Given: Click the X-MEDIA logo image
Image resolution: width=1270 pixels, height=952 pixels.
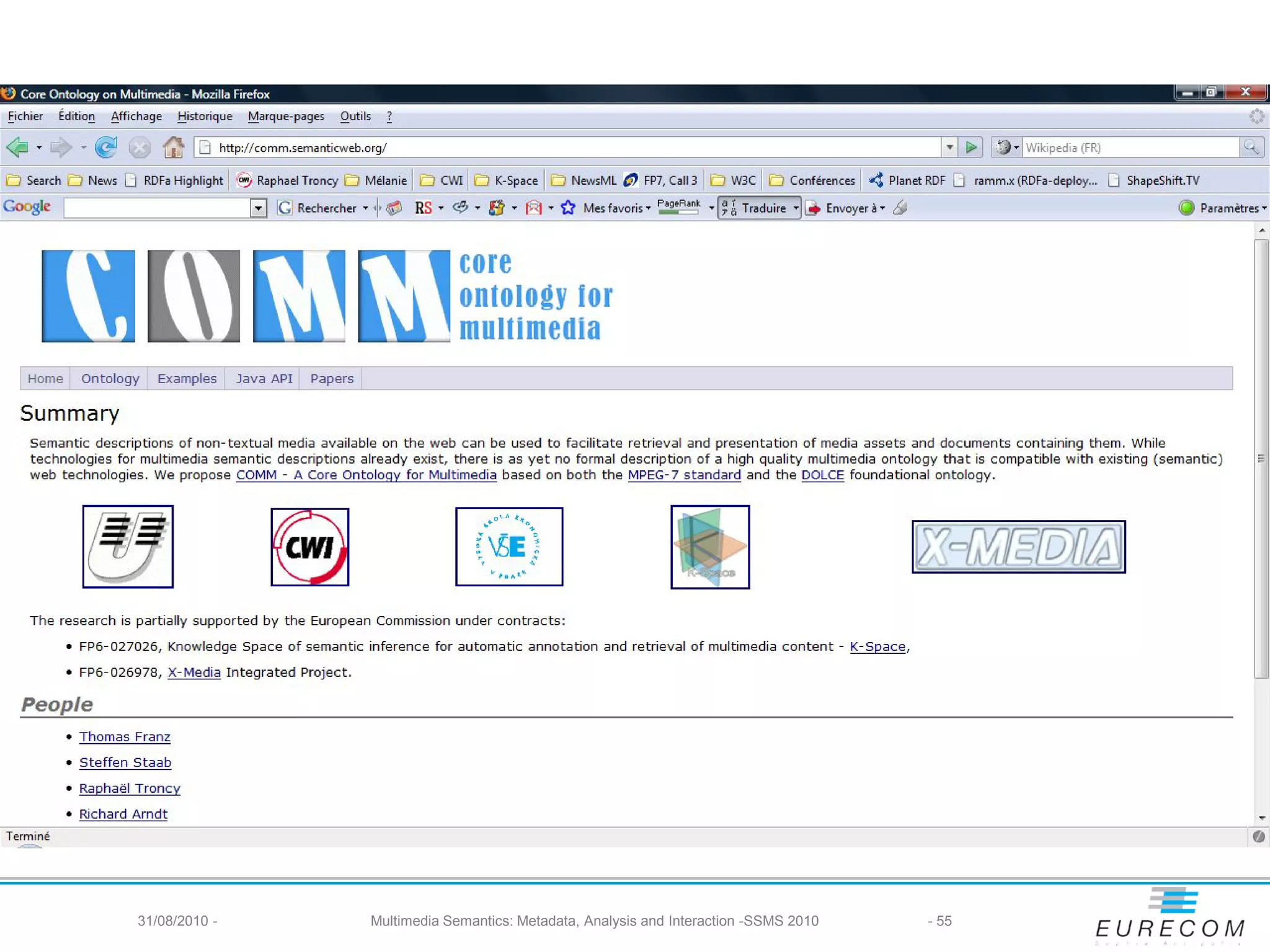Looking at the screenshot, I should [1018, 547].
